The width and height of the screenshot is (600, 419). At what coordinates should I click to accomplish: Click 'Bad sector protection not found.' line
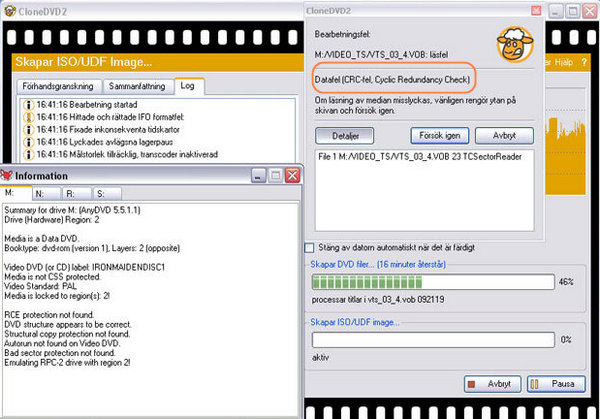click(60, 353)
